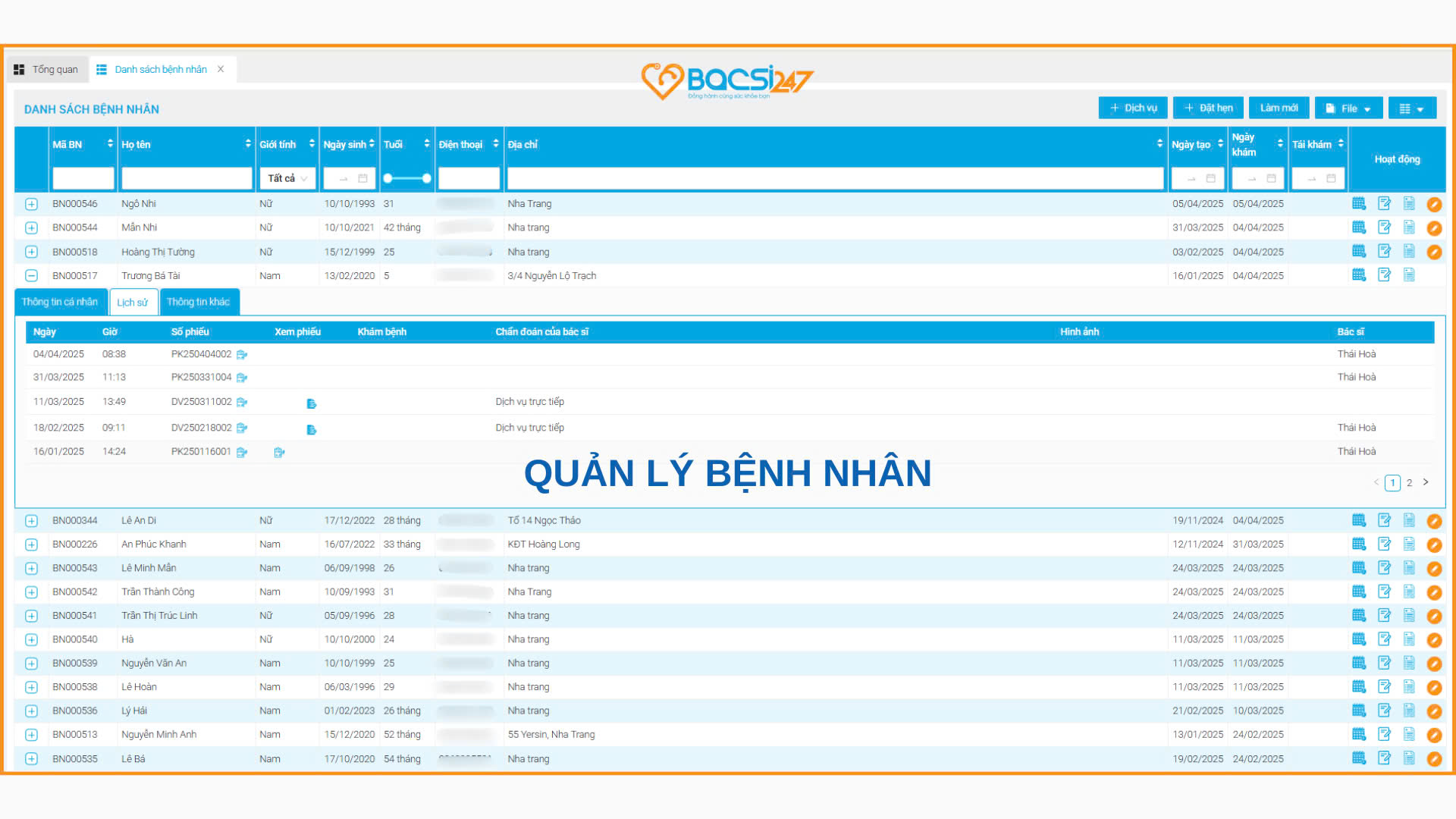Click orange pencil icon in Ngô Nhi row
This screenshot has height=819, width=1456.
pos(1434,204)
